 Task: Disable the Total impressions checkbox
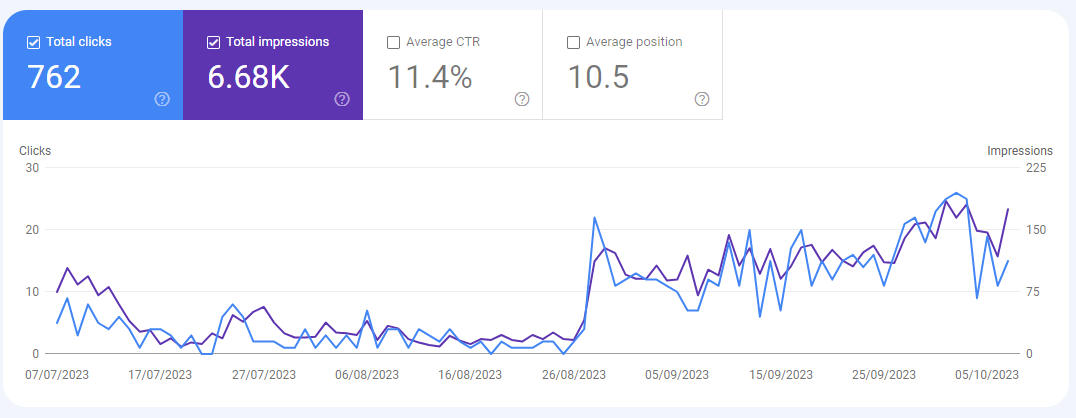pos(214,42)
